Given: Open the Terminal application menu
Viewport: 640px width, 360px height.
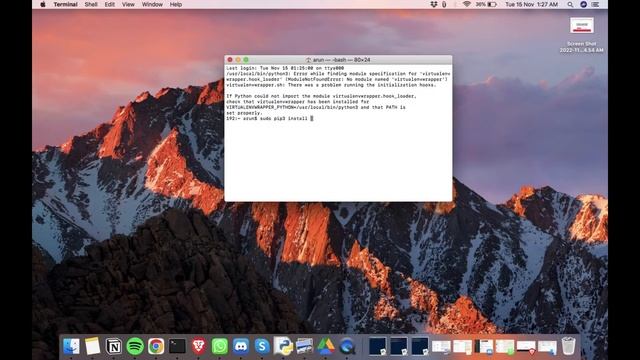Looking at the screenshot, I should point(65,4).
